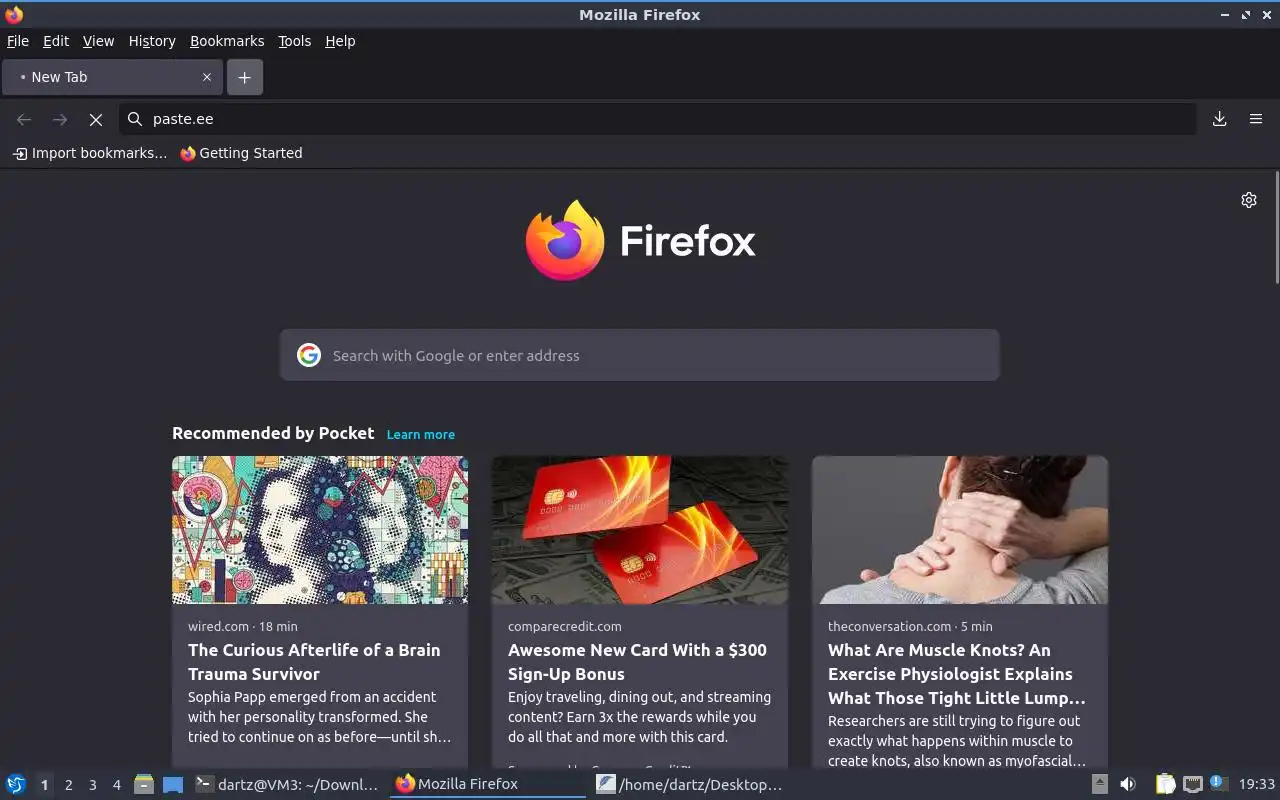1280x800 pixels.
Task: Click the clipboard tray icon
Action: pyautogui.click(x=1165, y=784)
